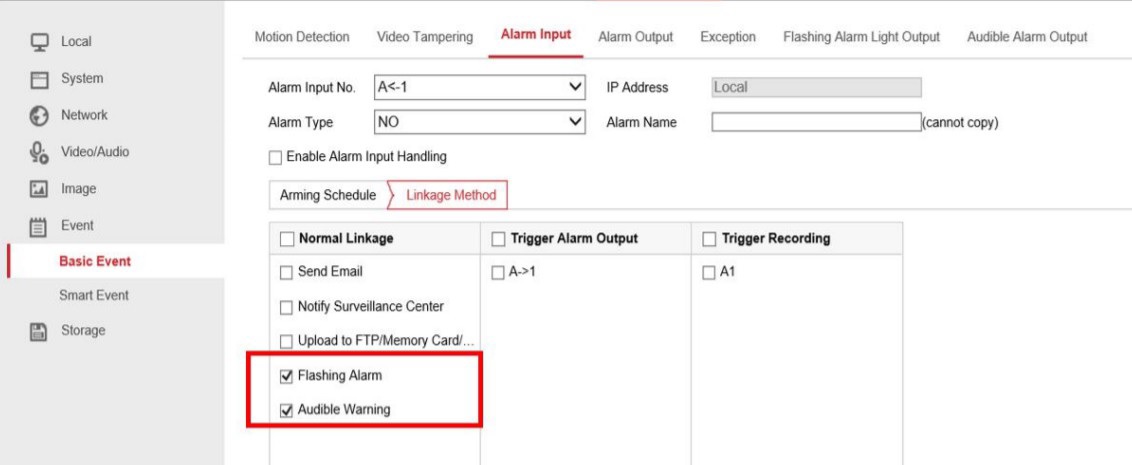This screenshot has height=465, width=1132.
Task: Click the Image picture icon
Action: coord(40,189)
